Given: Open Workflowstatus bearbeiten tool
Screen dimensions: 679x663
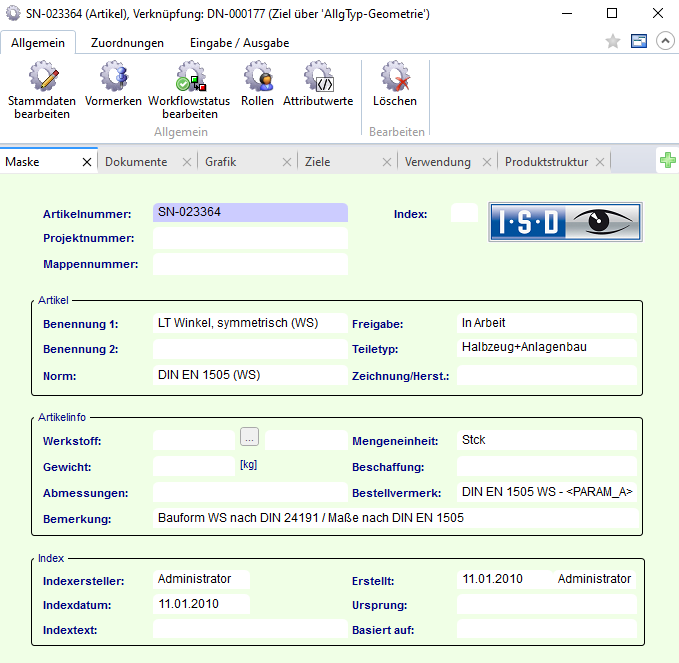Looking at the screenshot, I should coord(189,78).
